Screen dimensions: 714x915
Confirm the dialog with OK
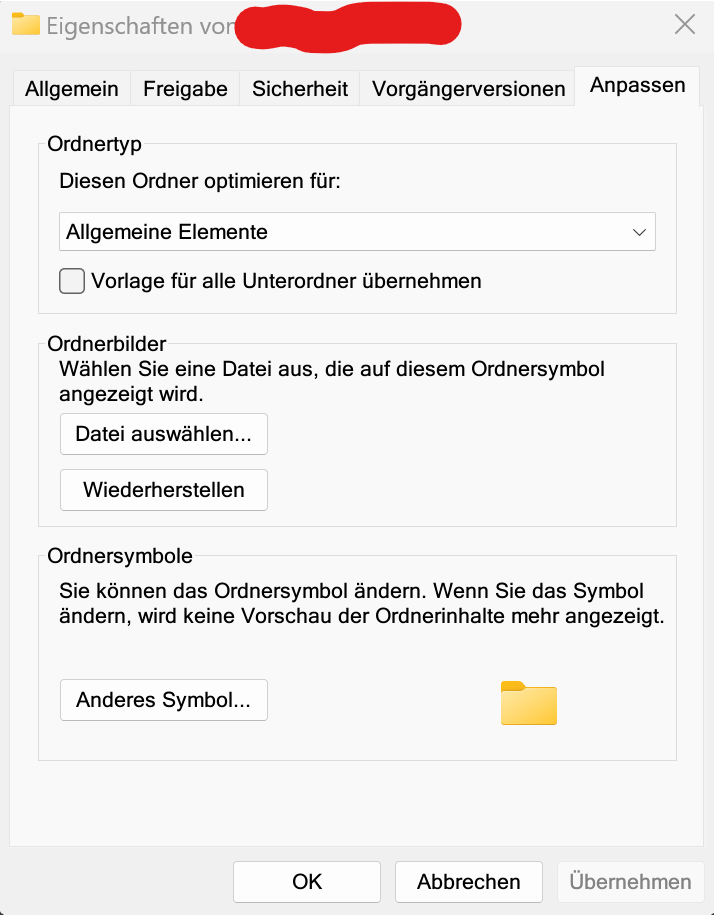(x=307, y=881)
